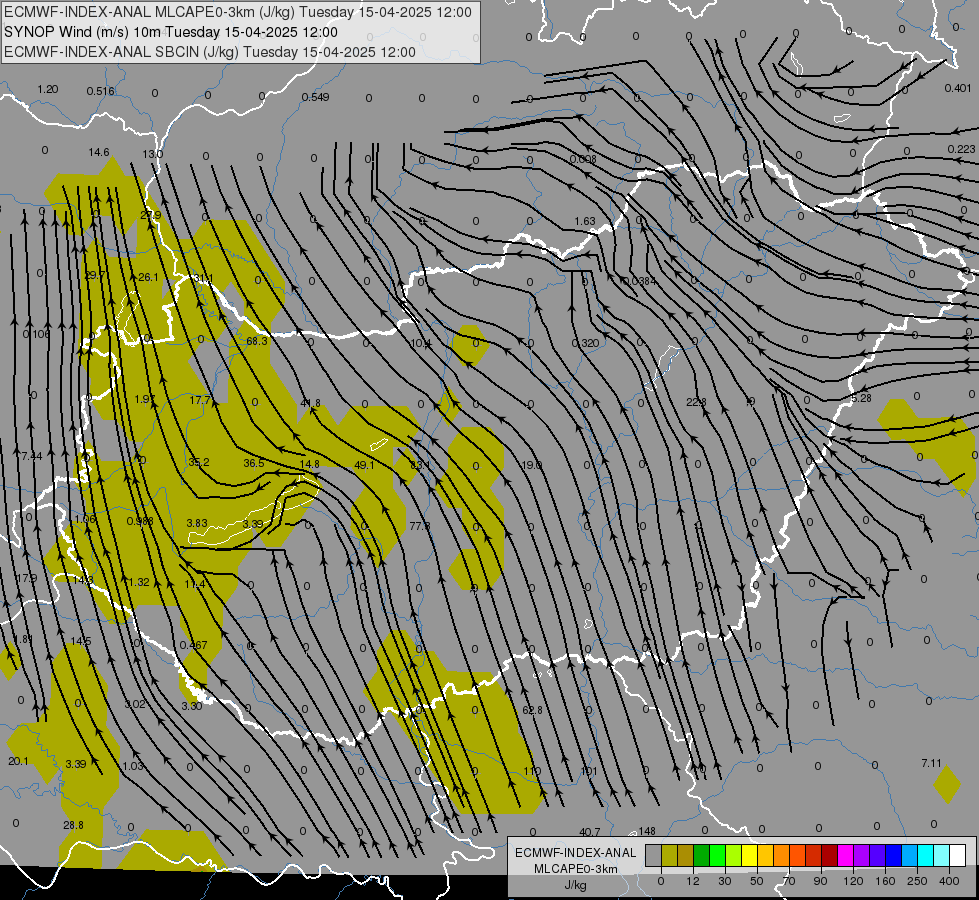Click the map value 36.5
This screenshot has width=979, height=900.
click(253, 463)
